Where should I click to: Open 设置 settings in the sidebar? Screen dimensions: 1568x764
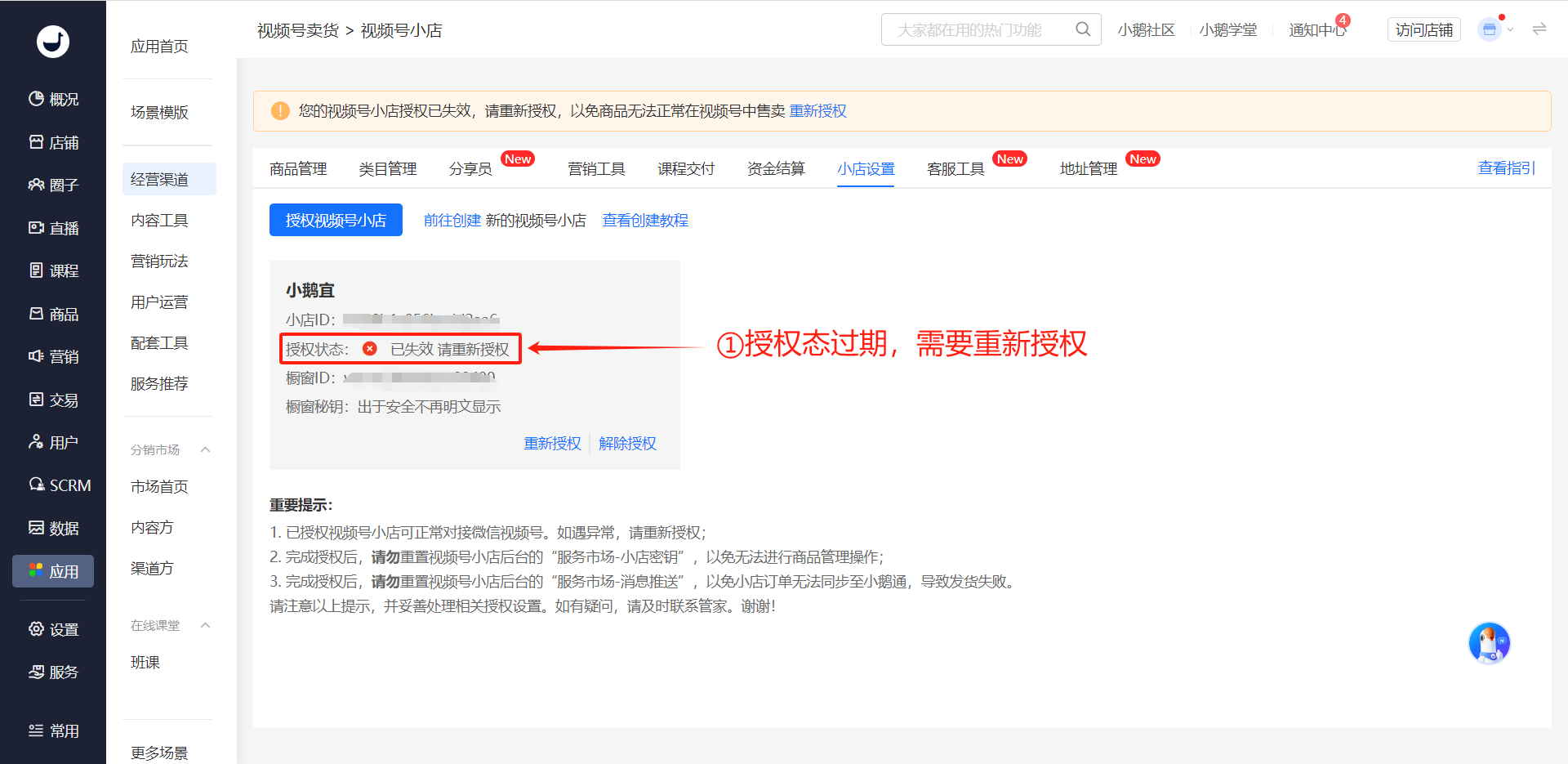click(53, 629)
